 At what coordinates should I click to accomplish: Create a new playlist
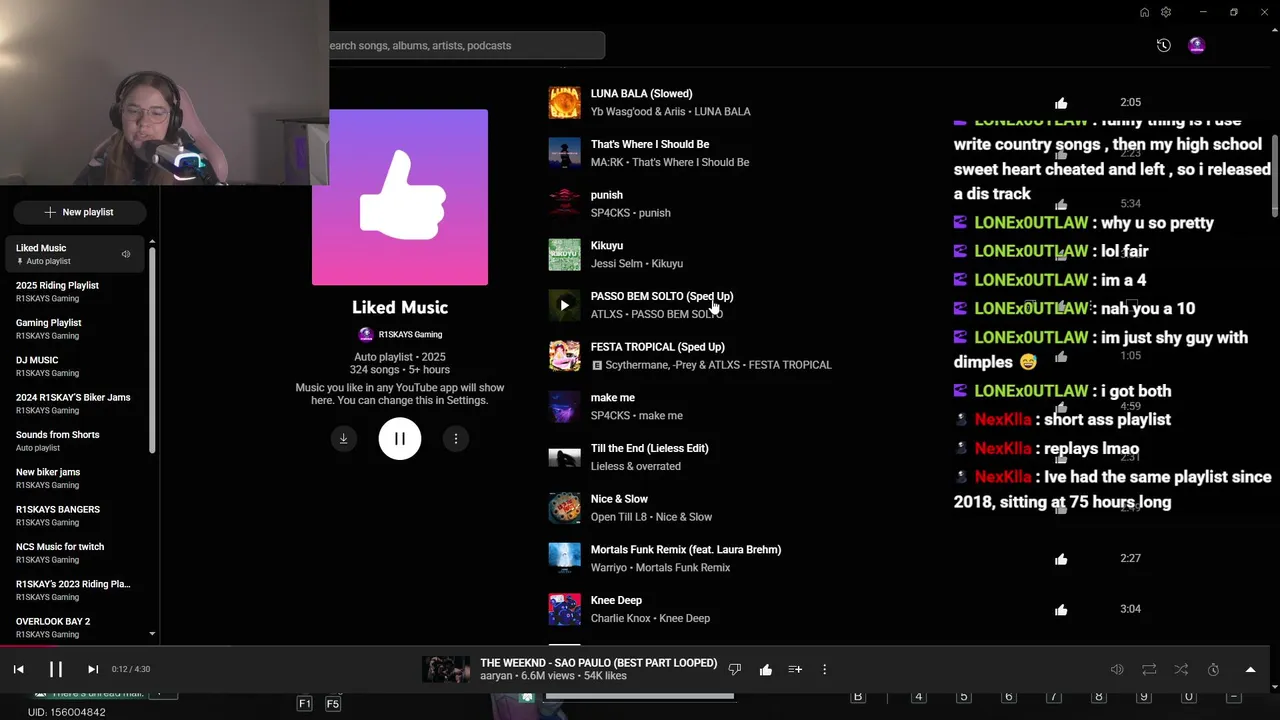tap(79, 212)
